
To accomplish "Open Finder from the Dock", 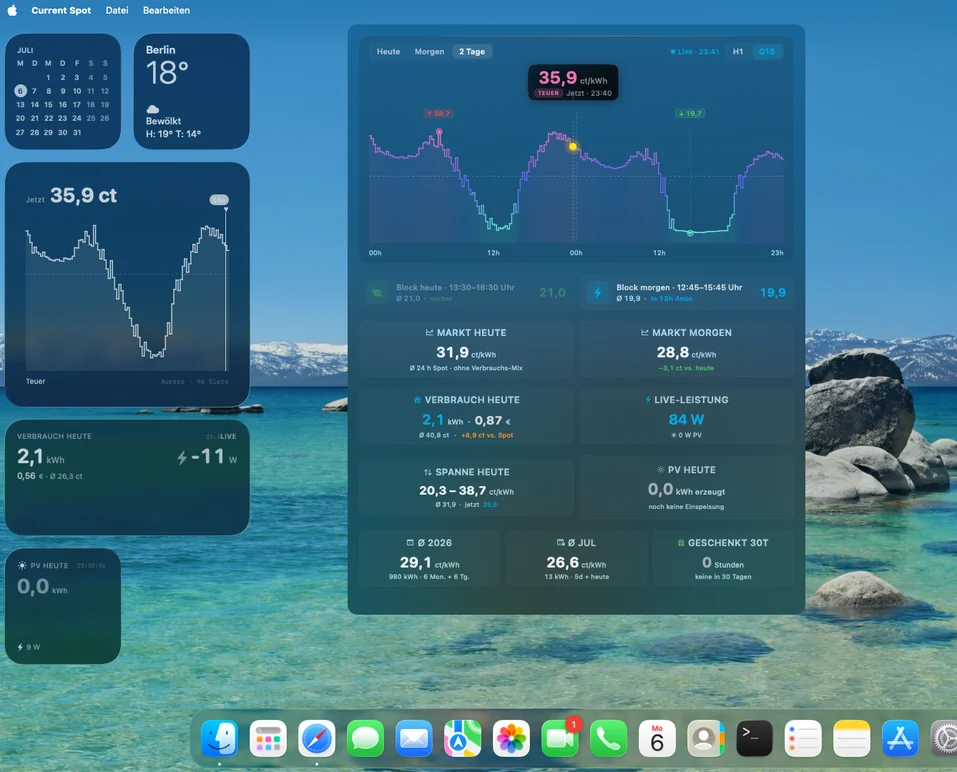I will pyautogui.click(x=219, y=738).
